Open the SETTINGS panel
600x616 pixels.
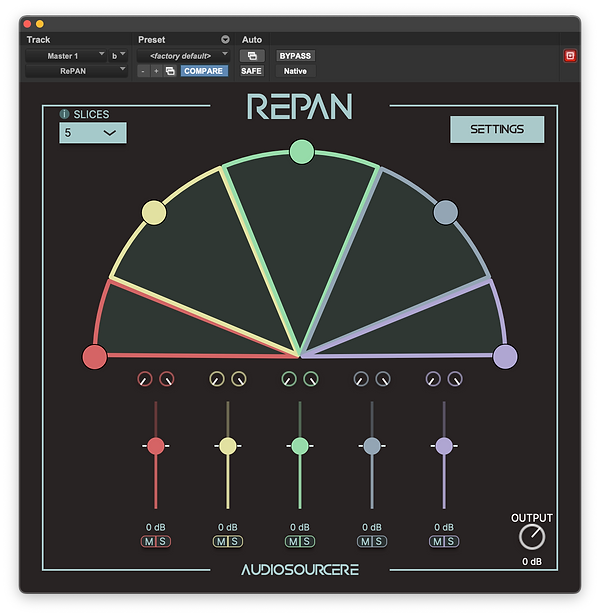coord(497,129)
